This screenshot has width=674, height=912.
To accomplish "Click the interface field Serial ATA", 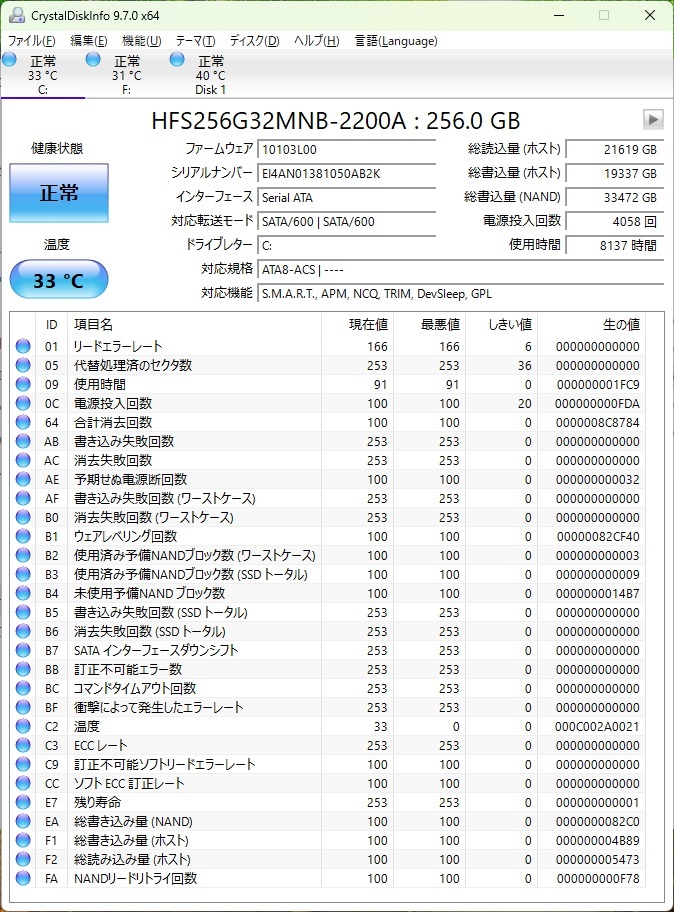I will coord(347,197).
